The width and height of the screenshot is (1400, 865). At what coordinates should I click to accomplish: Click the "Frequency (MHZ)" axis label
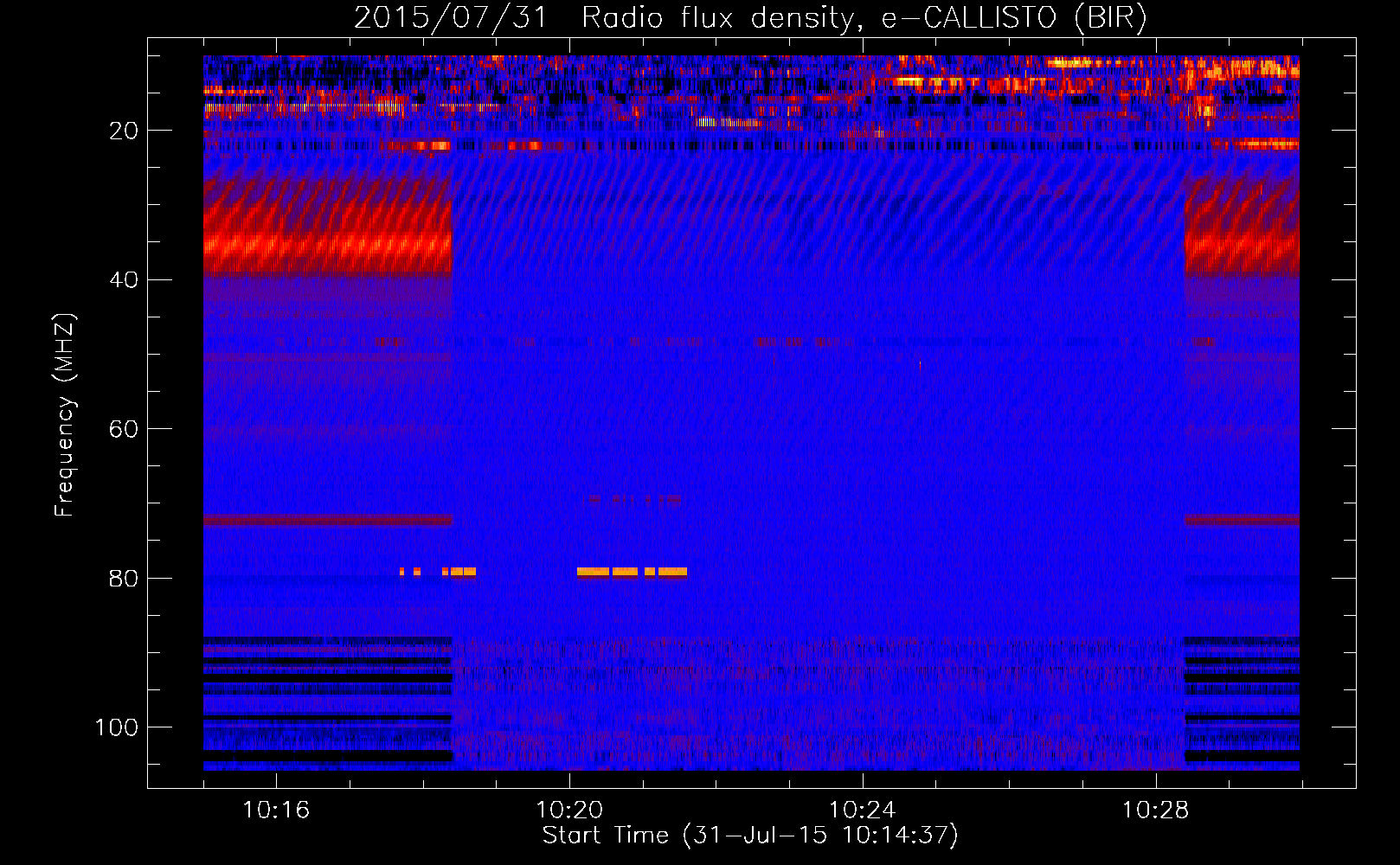coord(65,414)
